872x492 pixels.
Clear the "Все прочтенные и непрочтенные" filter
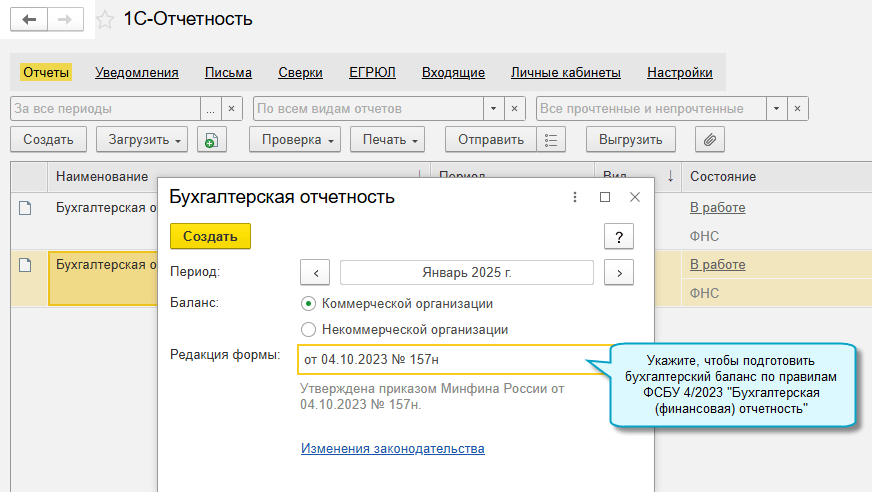click(797, 108)
